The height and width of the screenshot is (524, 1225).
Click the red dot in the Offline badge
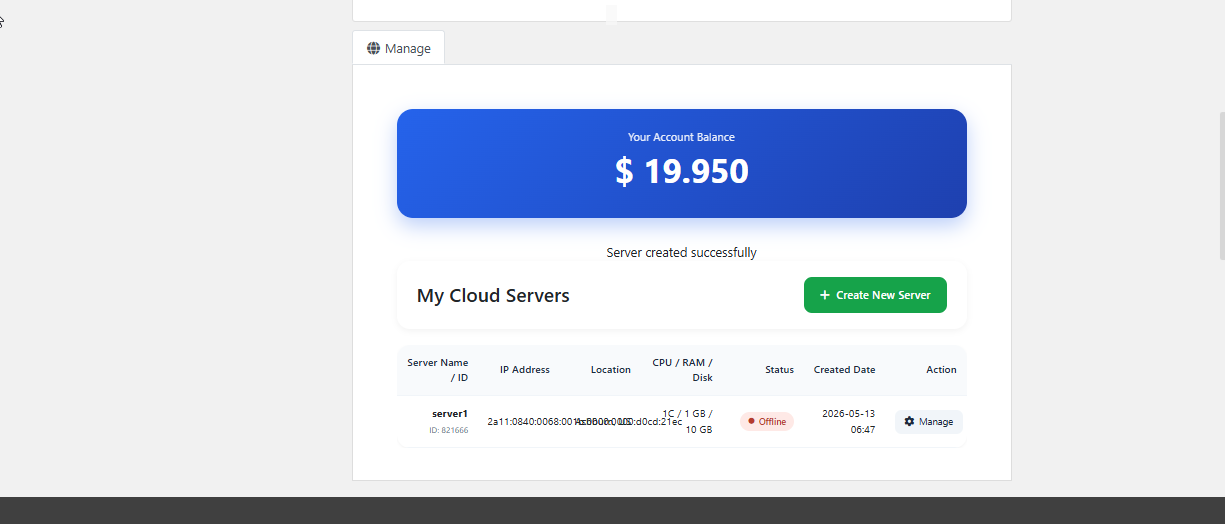tap(751, 421)
